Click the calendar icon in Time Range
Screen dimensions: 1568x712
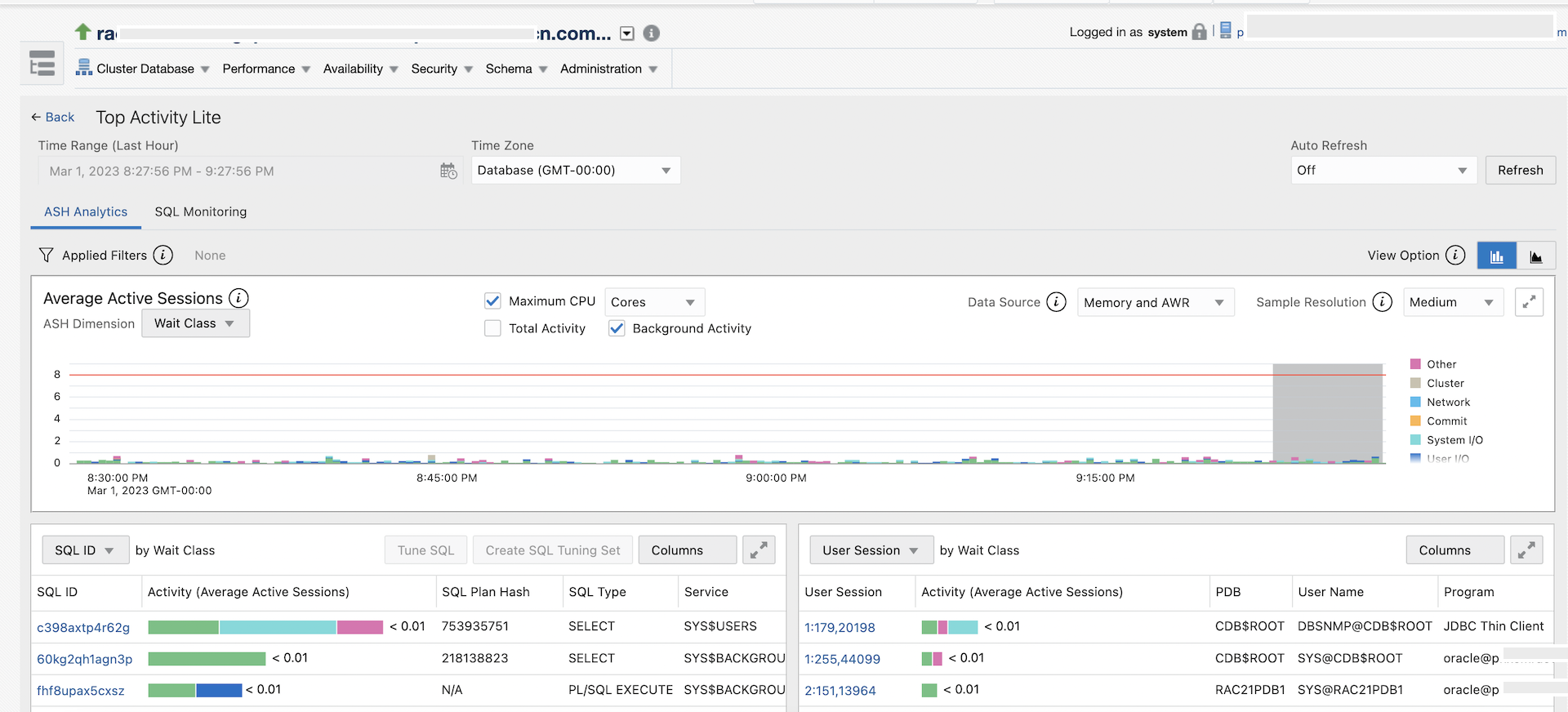pyautogui.click(x=448, y=171)
